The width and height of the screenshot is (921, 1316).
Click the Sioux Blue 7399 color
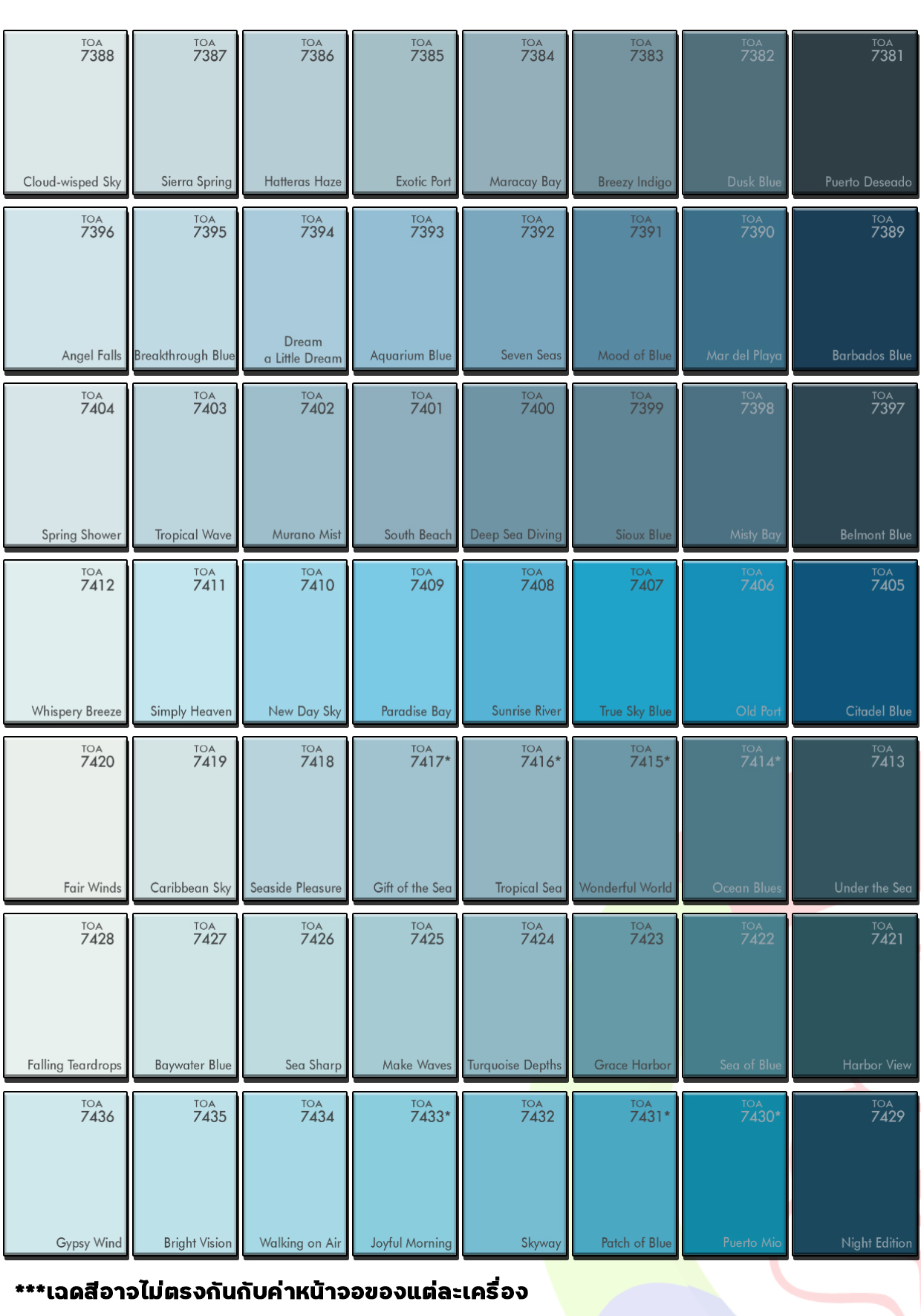point(625,466)
